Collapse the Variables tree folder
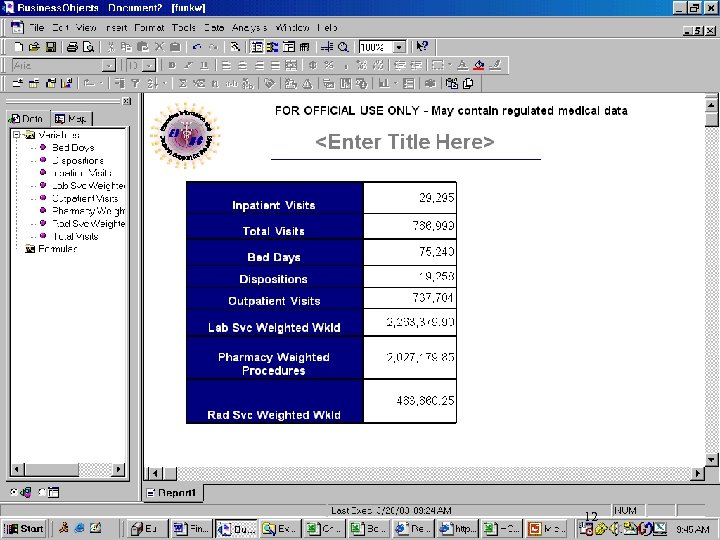The width and height of the screenshot is (720, 540). tap(17, 135)
